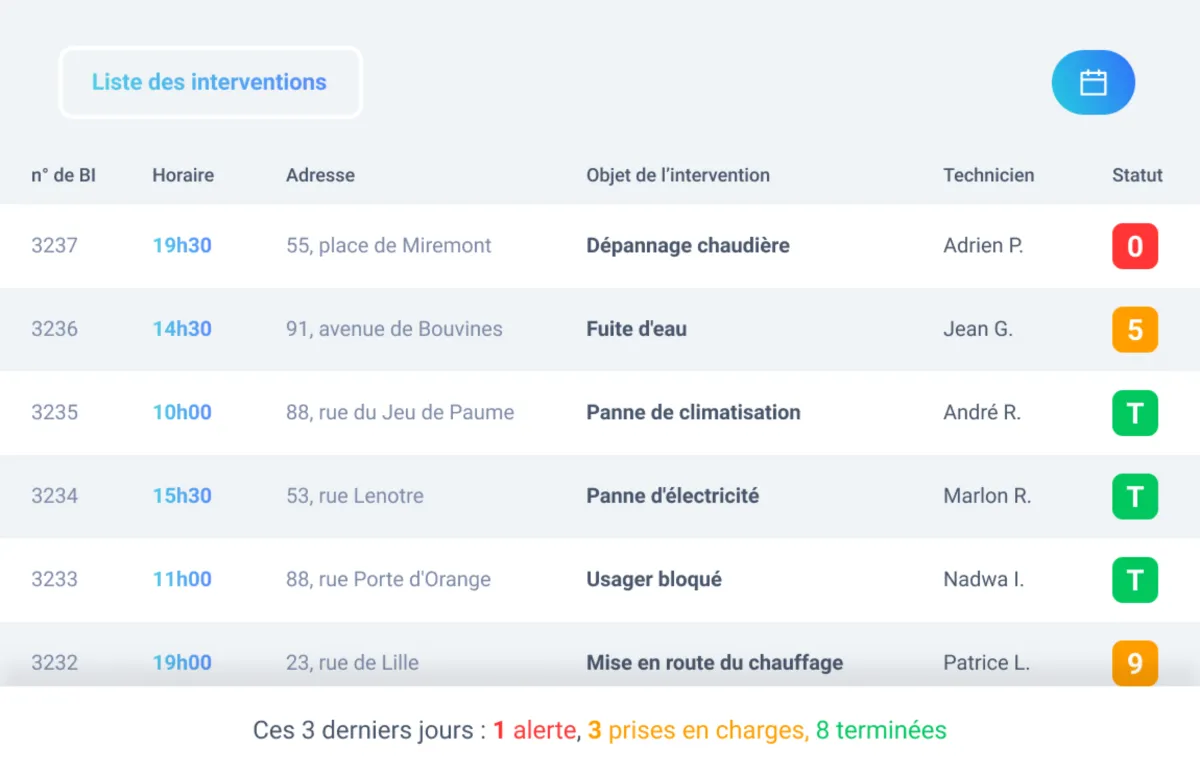This screenshot has height=774, width=1200.
Task: Click red status badge for BI 3237
Action: [1135, 246]
